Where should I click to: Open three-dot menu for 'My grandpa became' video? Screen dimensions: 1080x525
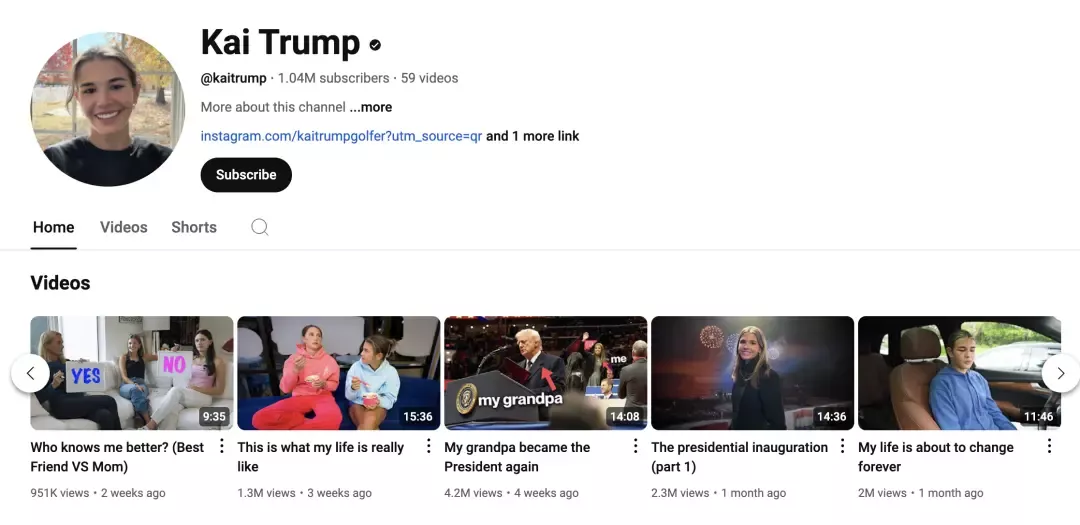(x=636, y=446)
